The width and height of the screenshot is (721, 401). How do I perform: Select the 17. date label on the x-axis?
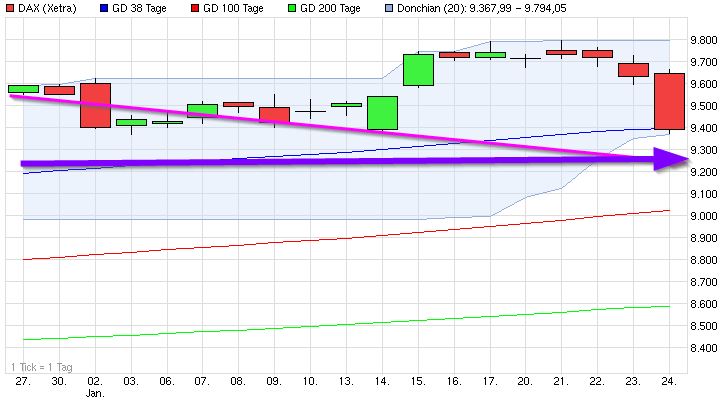point(489,381)
